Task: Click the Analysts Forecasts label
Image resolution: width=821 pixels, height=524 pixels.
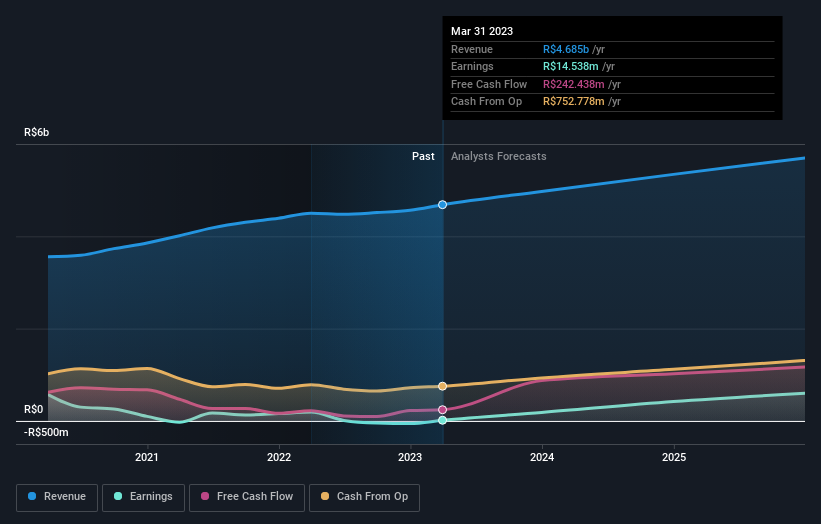Action: pos(498,156)
